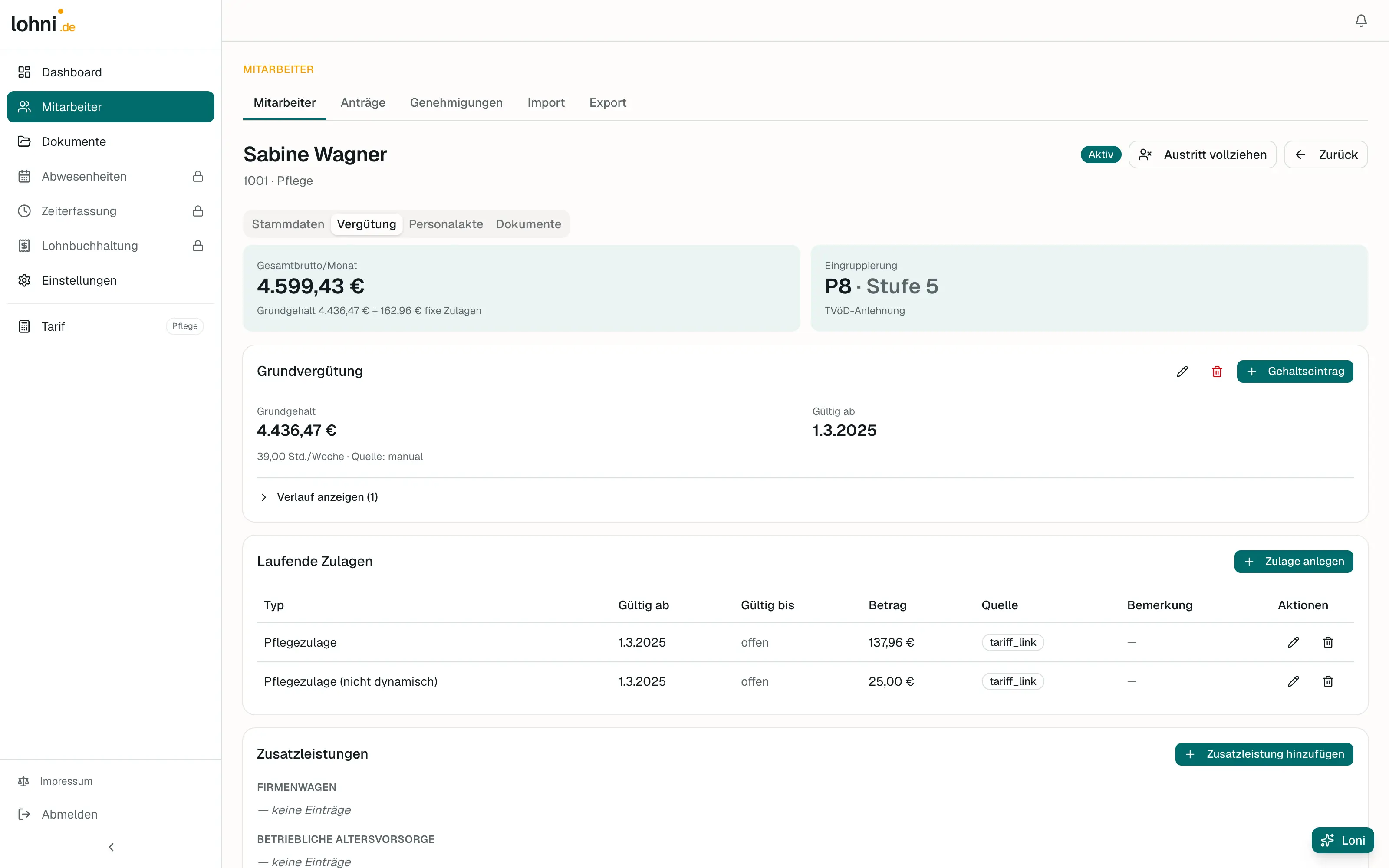Open Dashboard from the sidebar

tap(110, 72)
